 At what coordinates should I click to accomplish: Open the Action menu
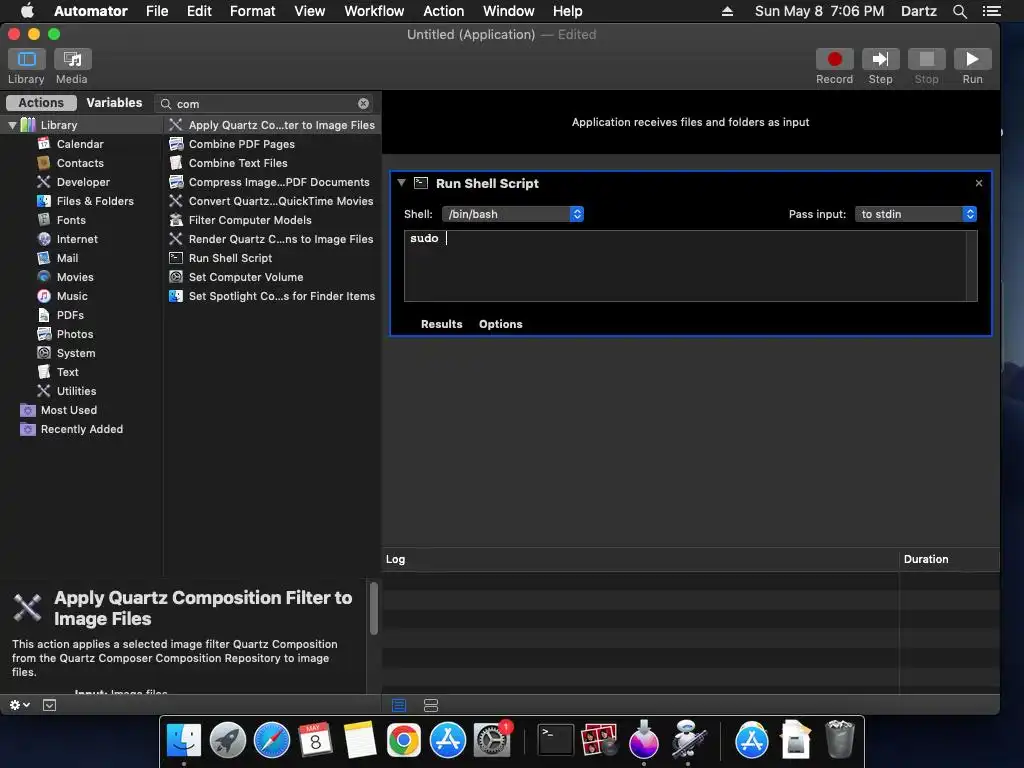[x=443, y=11]
